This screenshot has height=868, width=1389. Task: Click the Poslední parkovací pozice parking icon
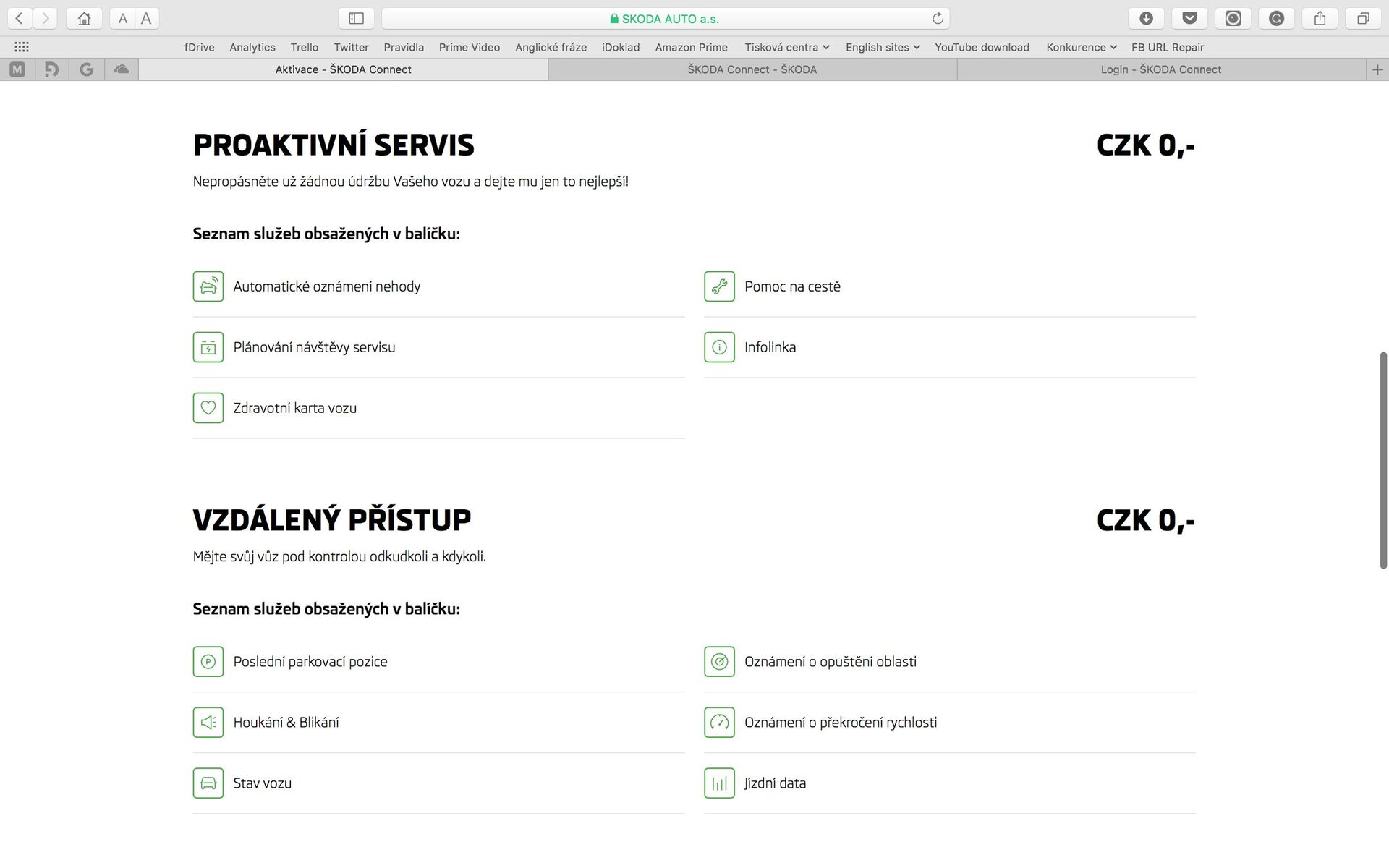(208, 662)
